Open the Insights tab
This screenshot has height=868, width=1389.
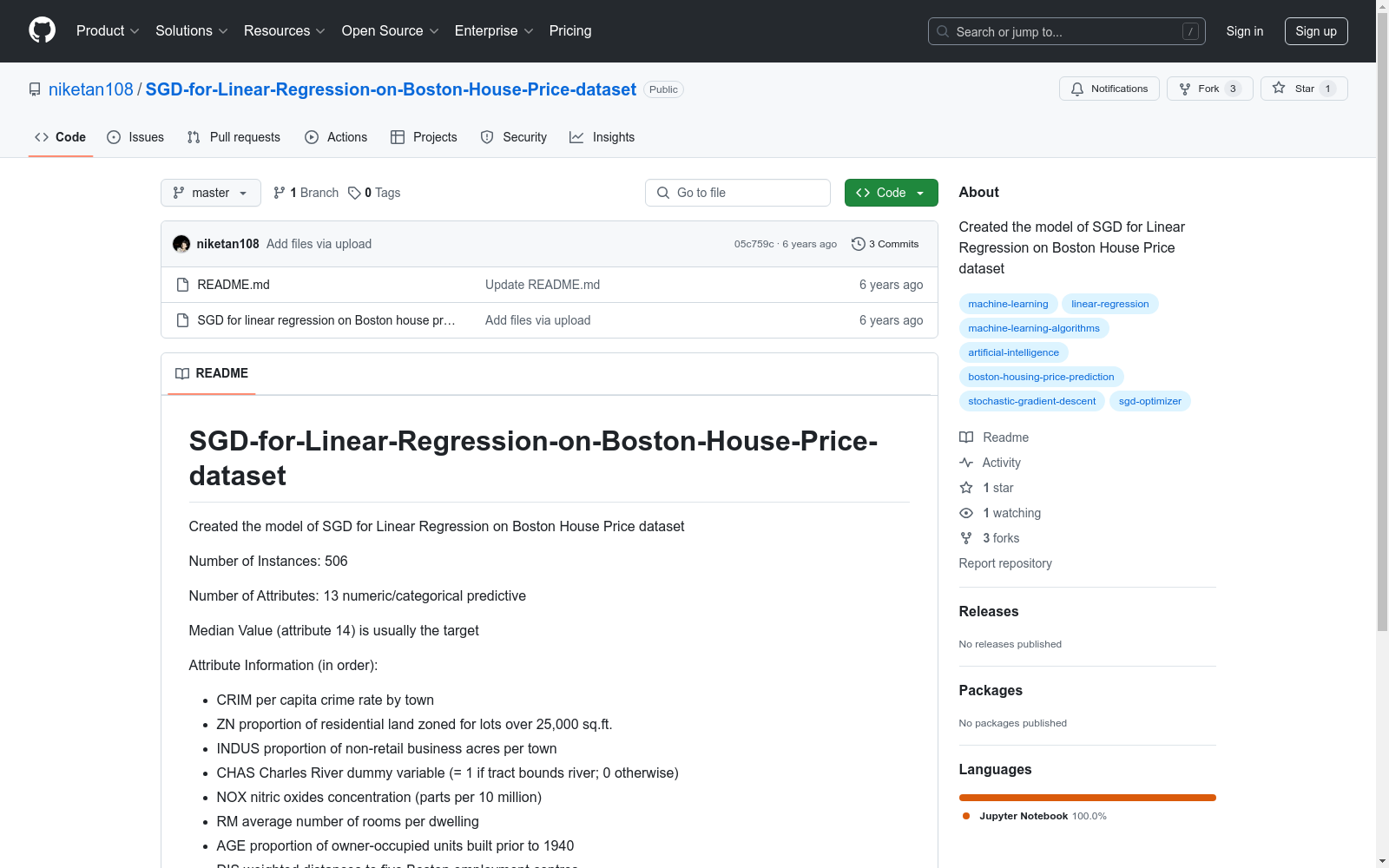[602, 137]
